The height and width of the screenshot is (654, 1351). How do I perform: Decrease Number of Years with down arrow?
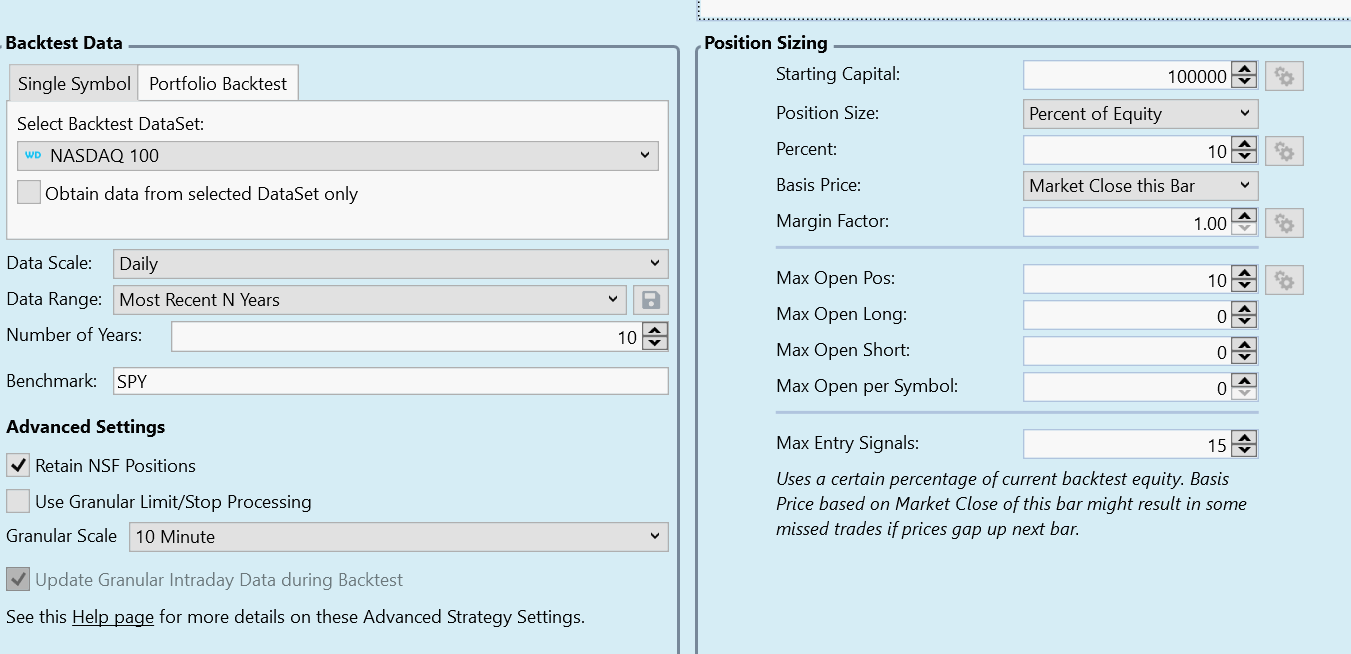pos(655,343)
